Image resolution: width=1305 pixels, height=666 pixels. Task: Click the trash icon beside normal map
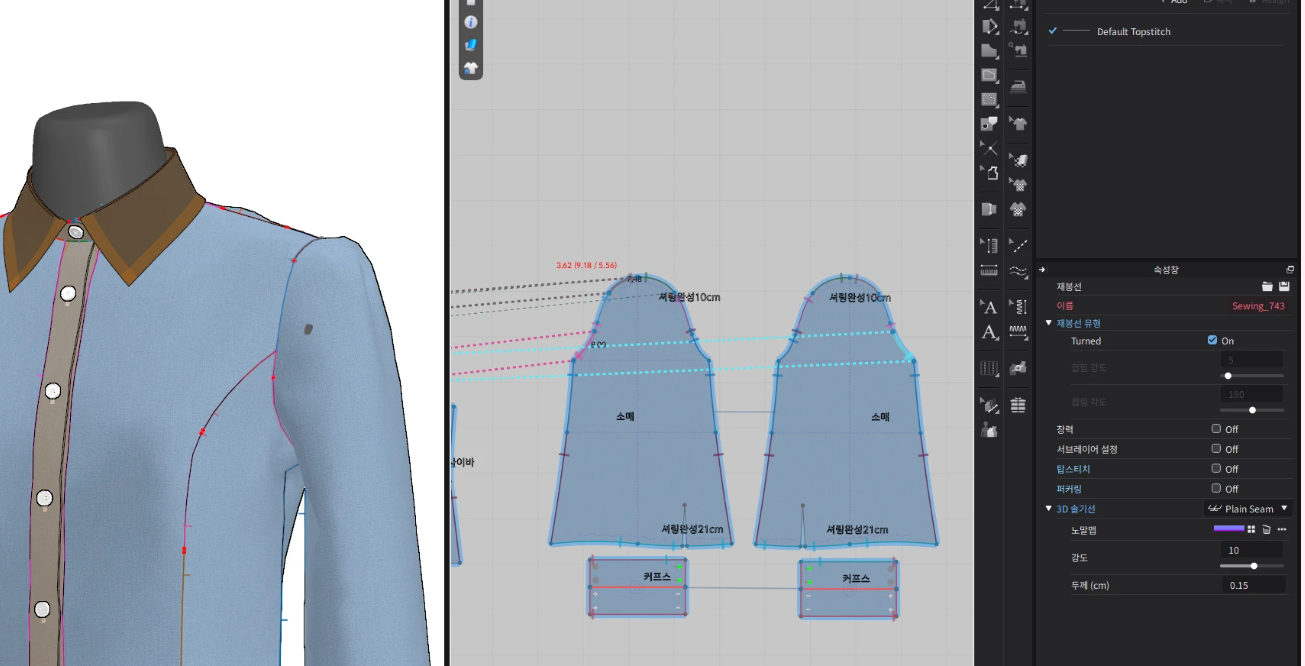[x=1266, y=529]
